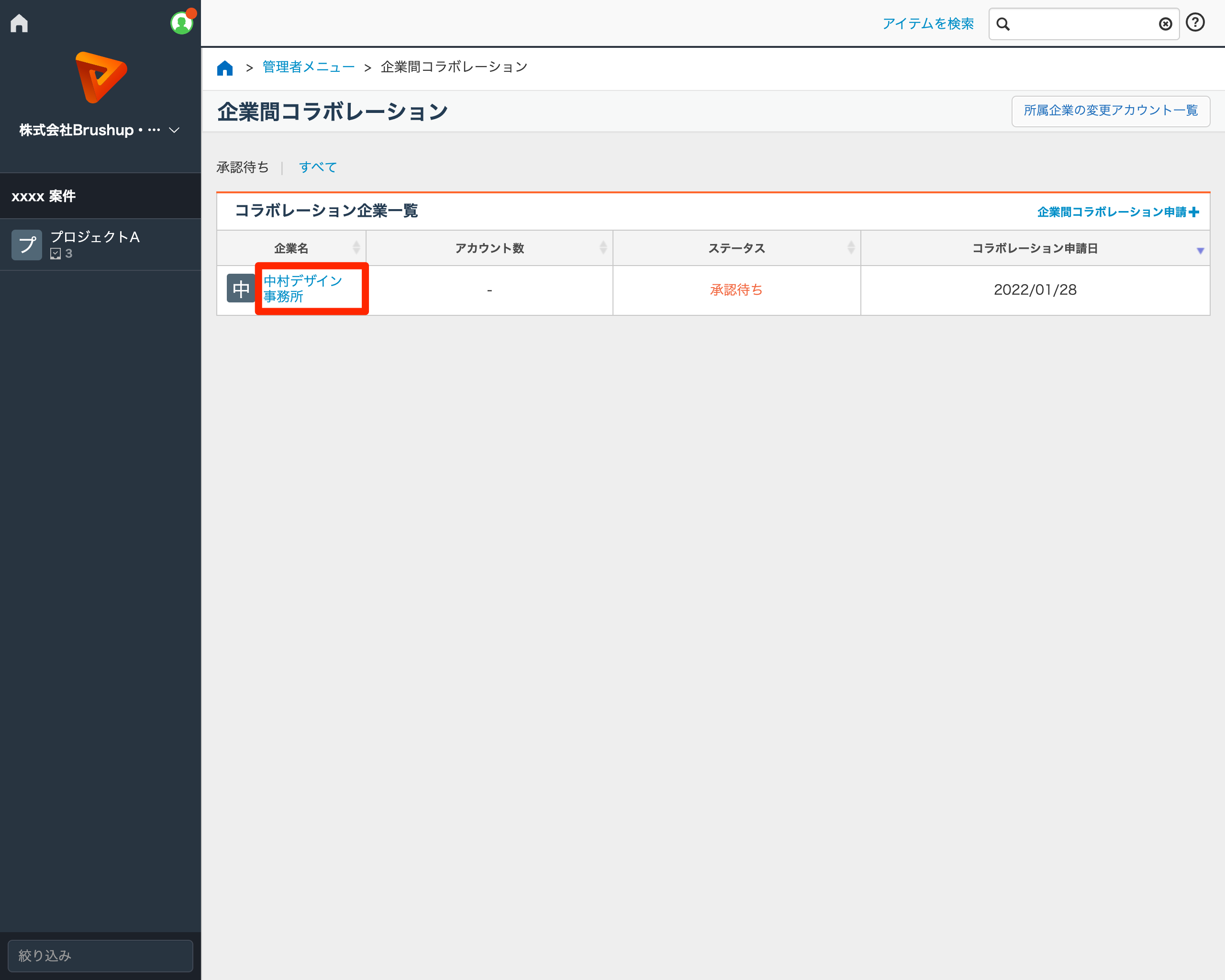The image size is (1225, 980).
Task: Open the user profile avatar icon
Action: [181, 23]
